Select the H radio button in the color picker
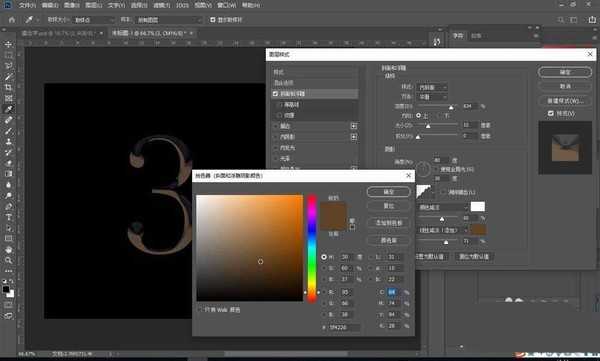 324,257
